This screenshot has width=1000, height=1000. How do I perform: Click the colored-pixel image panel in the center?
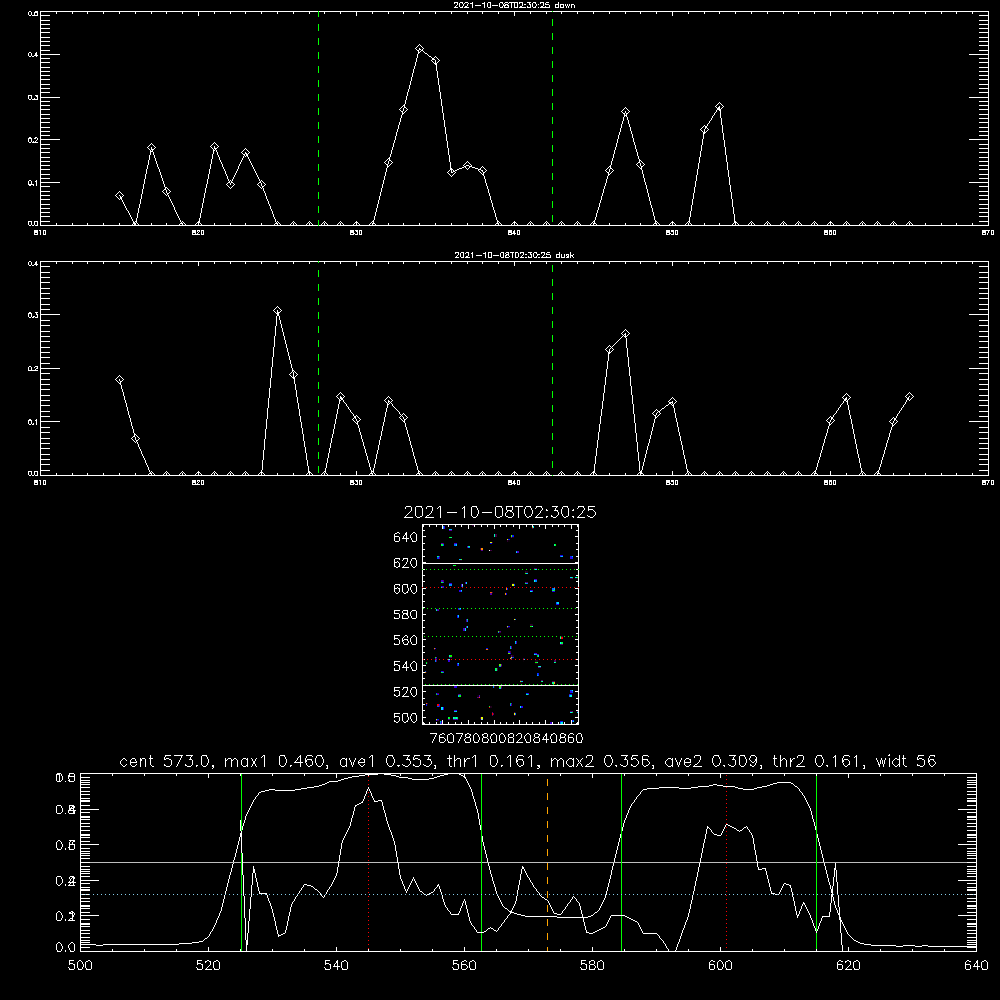point(500,624)
